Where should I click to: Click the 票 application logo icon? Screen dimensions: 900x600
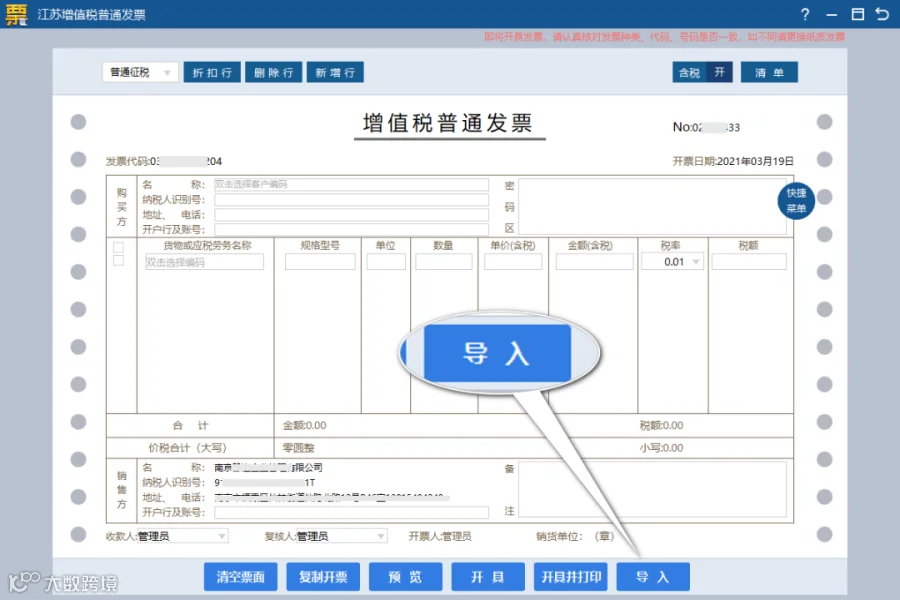click(16, 14)
